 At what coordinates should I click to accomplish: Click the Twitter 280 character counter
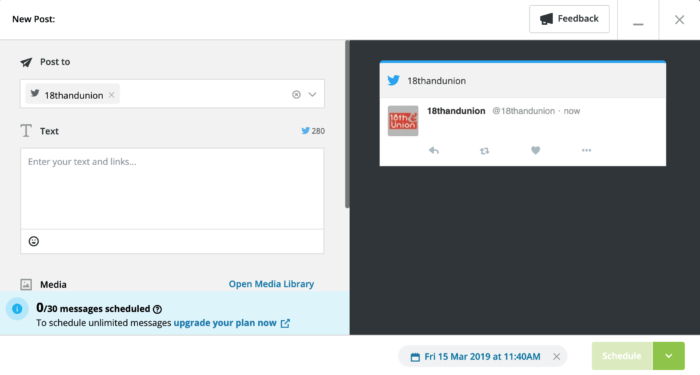click(x=313, y=131)
